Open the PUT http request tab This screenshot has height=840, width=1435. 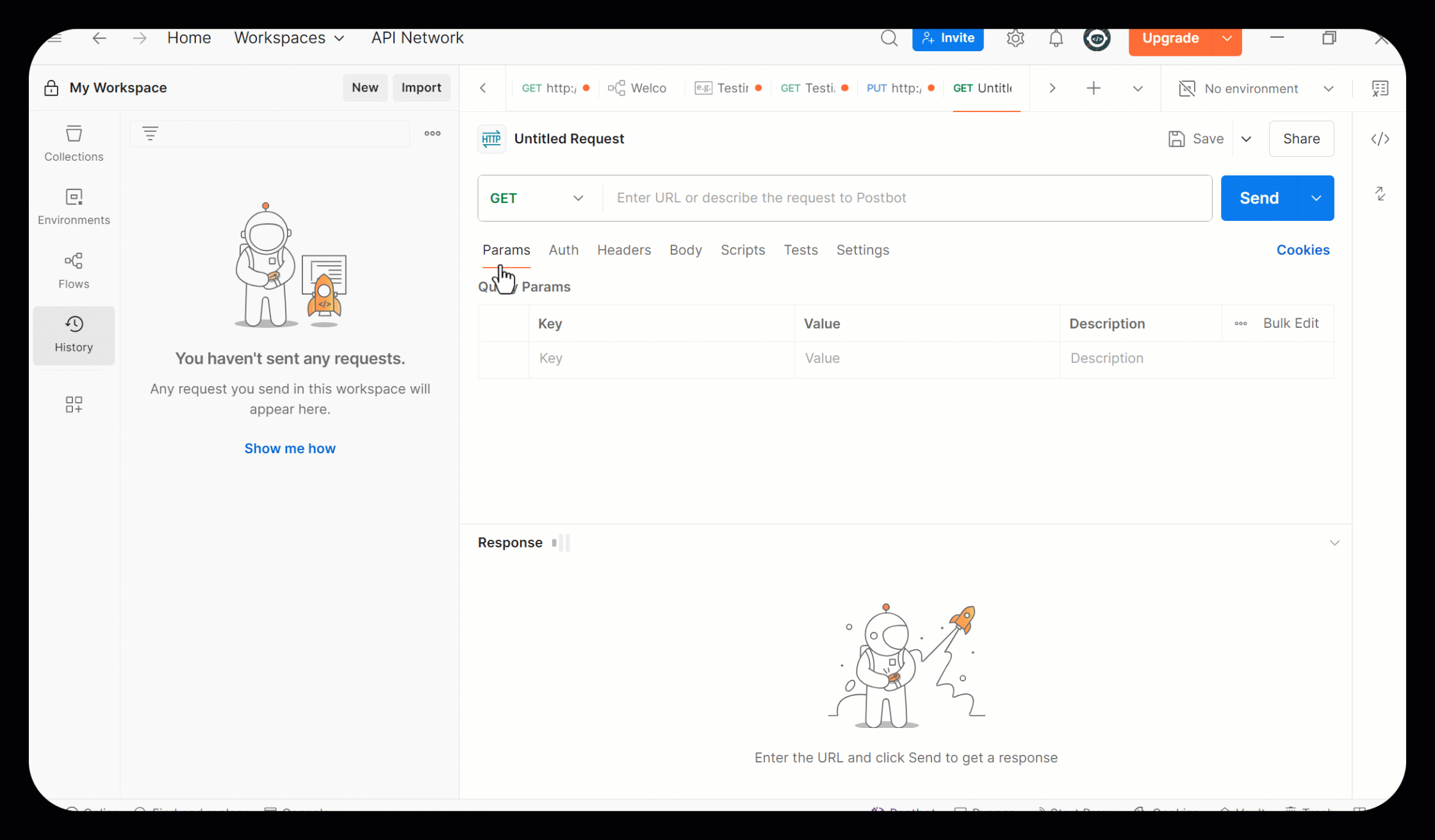pyautogui.click(x=899, y=88)
